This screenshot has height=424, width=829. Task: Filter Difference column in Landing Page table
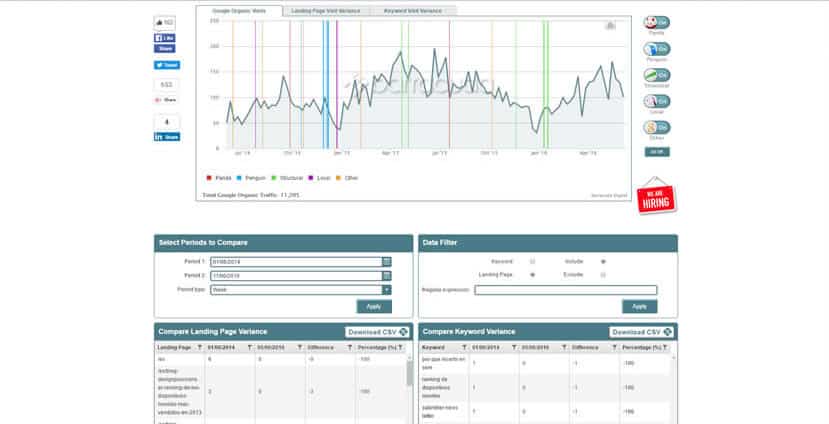point(350,347)
